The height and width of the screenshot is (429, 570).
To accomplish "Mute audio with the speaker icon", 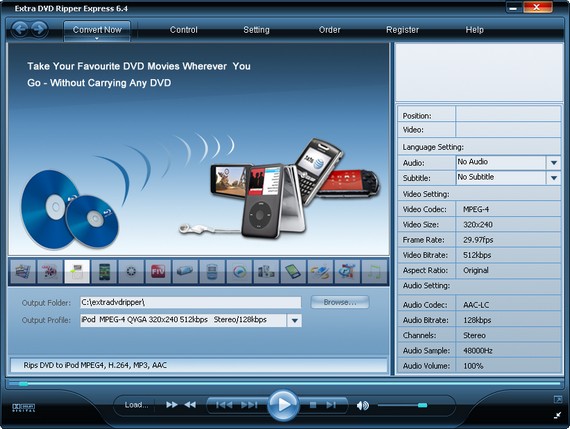I will coord(362,405).
